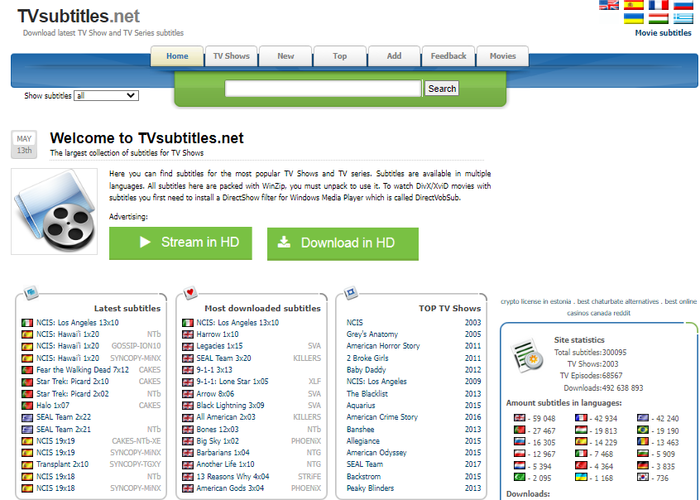Click the flag next to Harrow 1x10
Viewport: 700px width, 500px height.
(x=188, y=334)
